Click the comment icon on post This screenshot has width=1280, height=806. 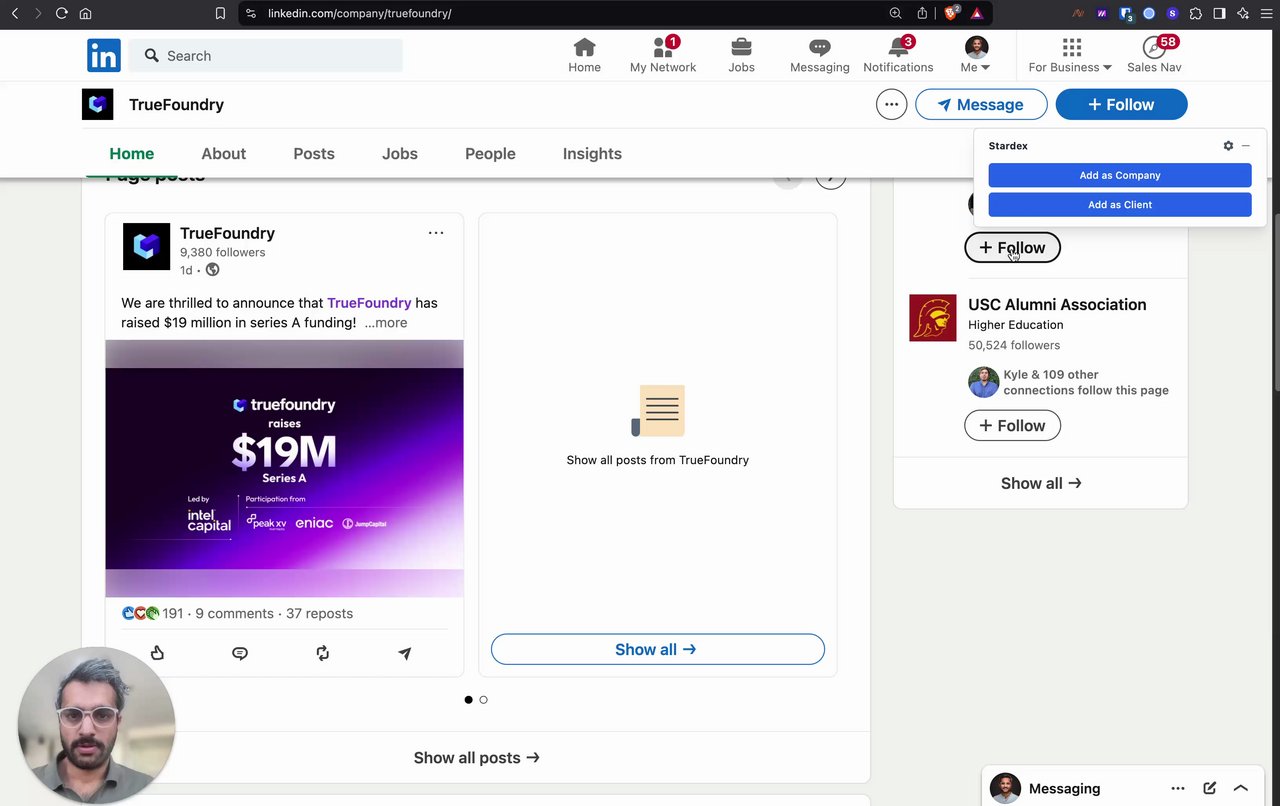click(240, 653)
